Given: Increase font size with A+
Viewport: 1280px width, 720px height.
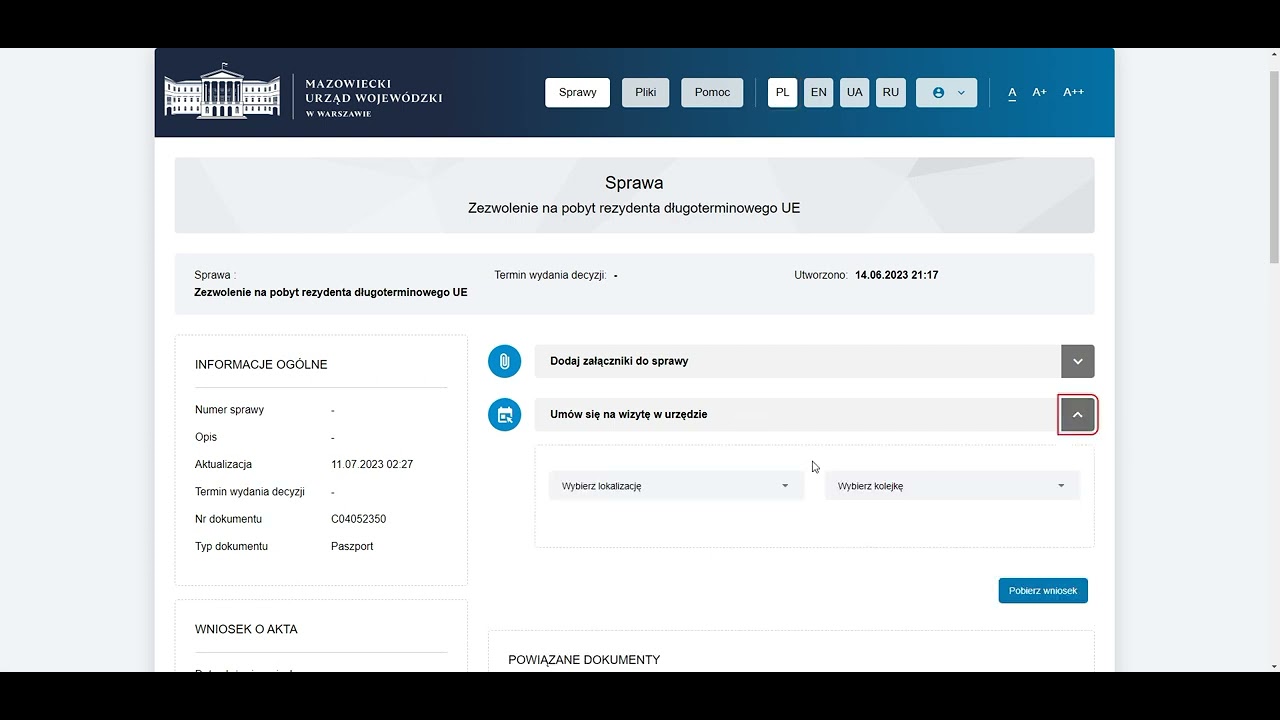Looking at the screenshot, I should [1040, 92].
